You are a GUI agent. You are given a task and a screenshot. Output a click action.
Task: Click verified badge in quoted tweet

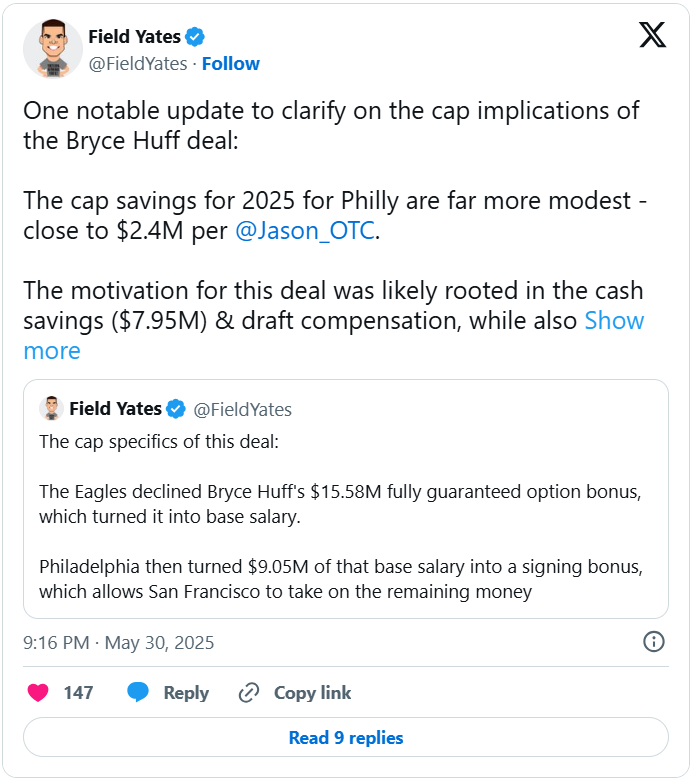(176, 409)
